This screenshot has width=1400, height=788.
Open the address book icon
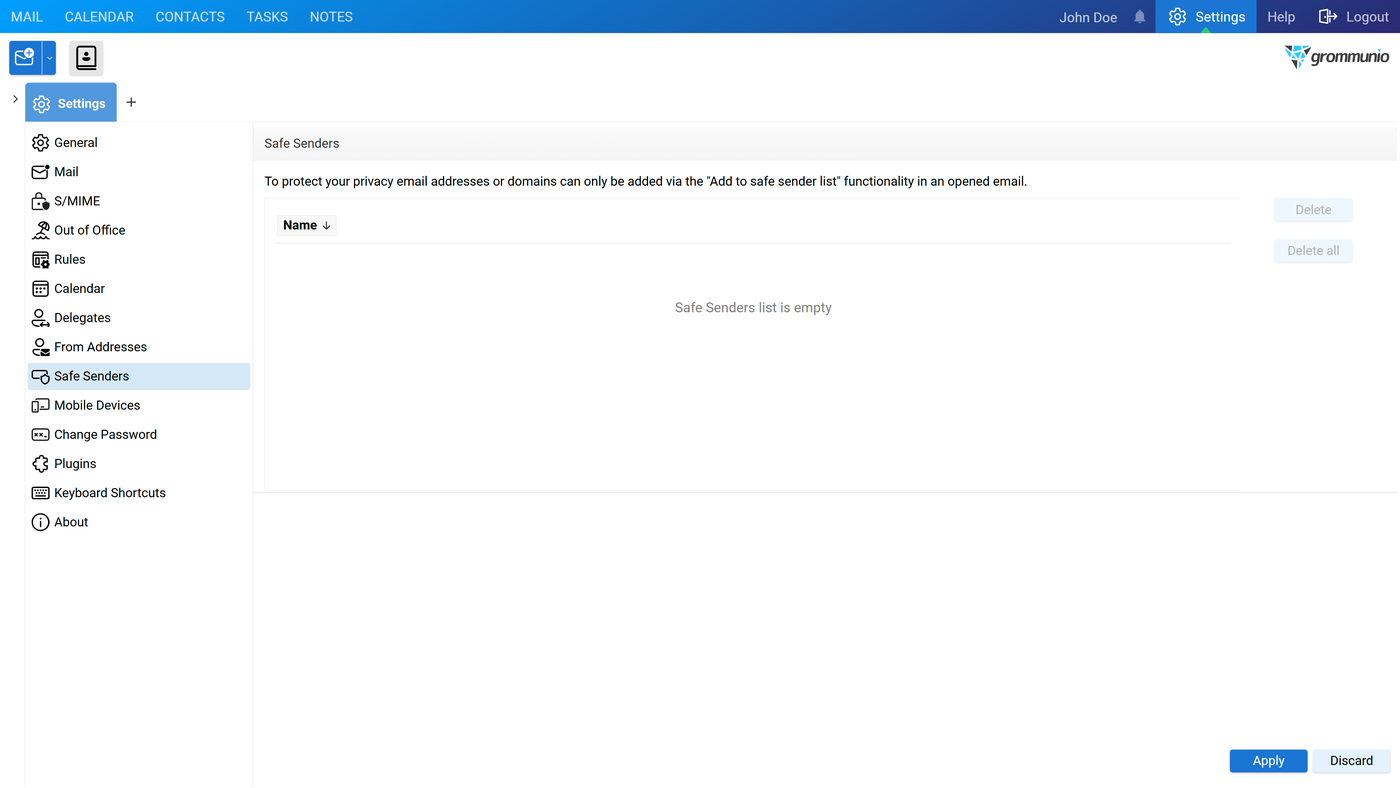pos(87,58)
